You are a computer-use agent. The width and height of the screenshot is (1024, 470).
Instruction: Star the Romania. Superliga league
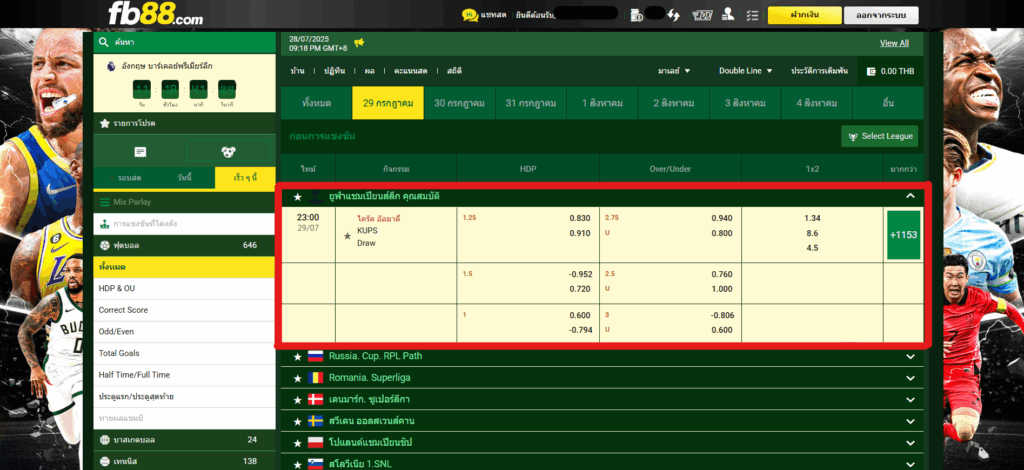(298, 378)
